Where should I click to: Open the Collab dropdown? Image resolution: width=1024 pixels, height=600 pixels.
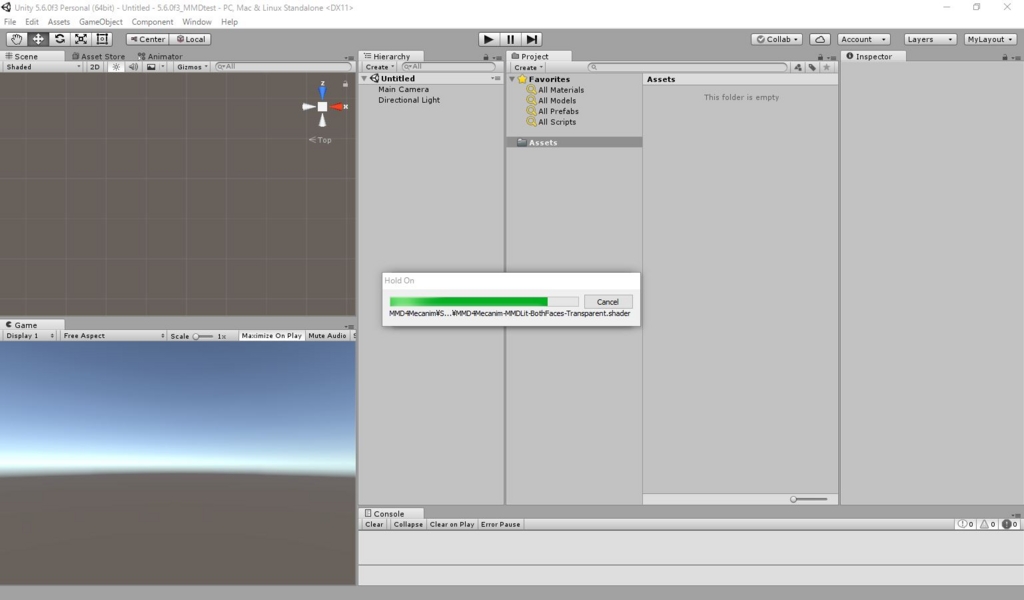point(776,39)
